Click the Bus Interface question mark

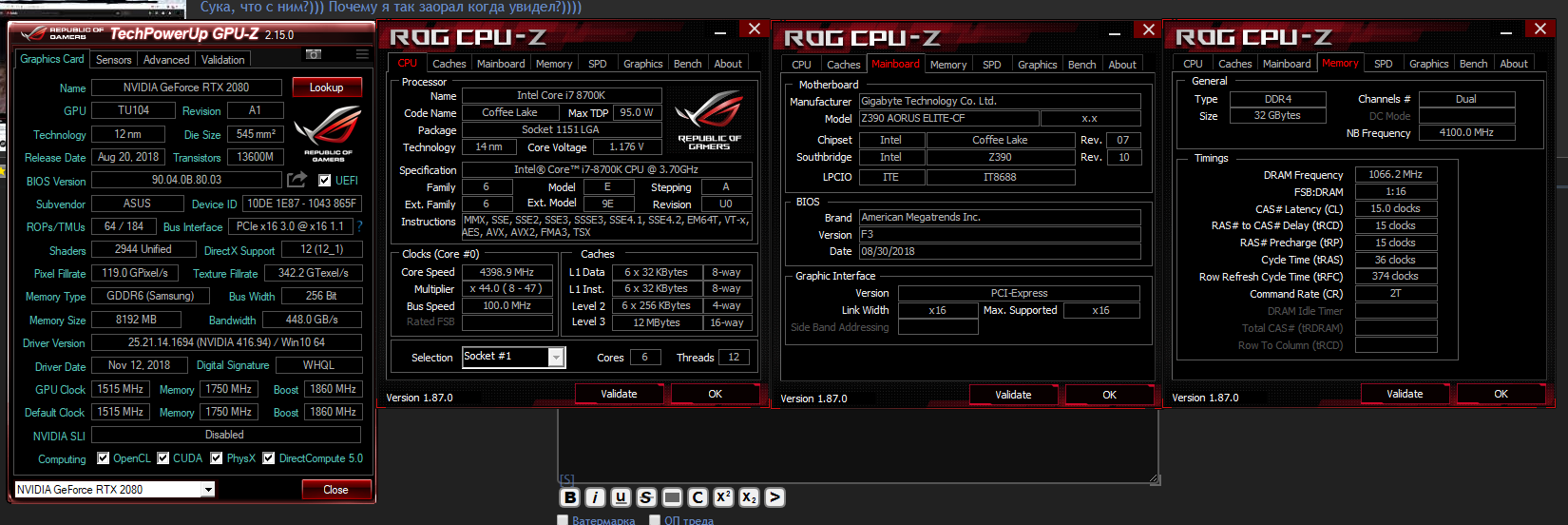[359, 226]
